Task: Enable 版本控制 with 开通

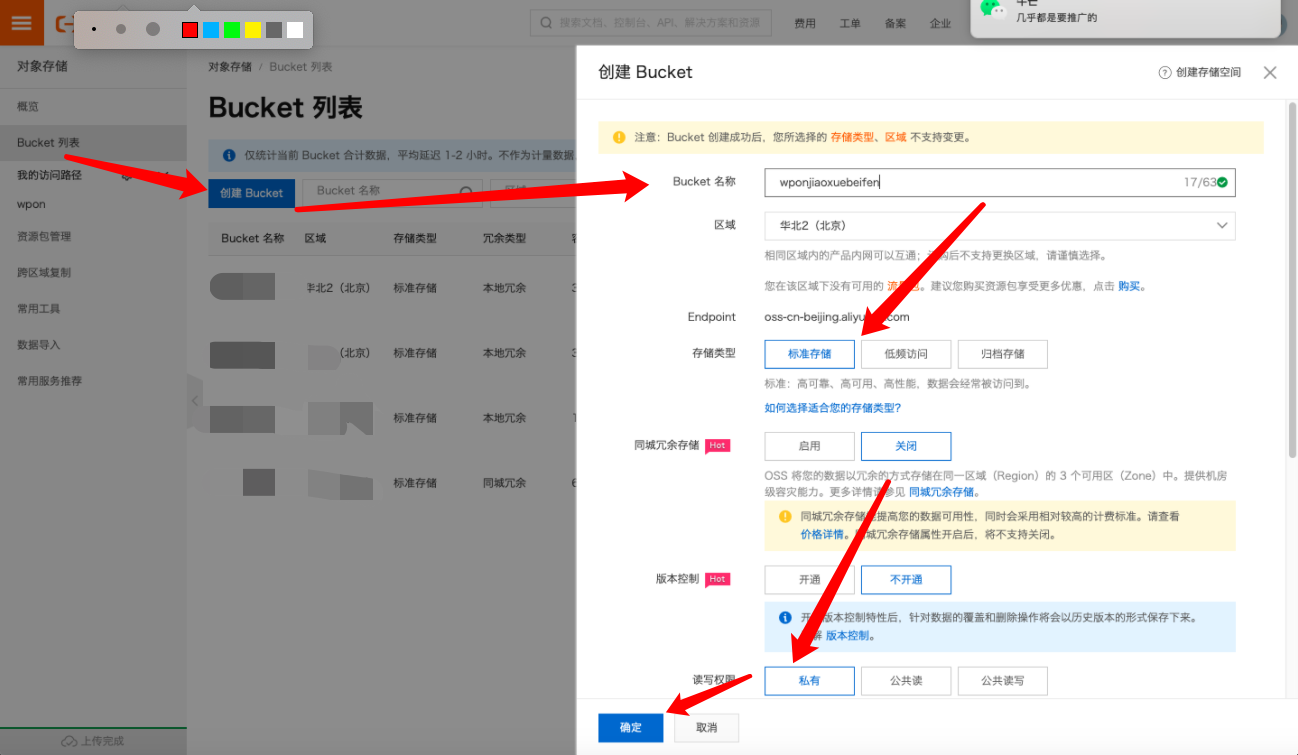Action: tap(810, 580)
